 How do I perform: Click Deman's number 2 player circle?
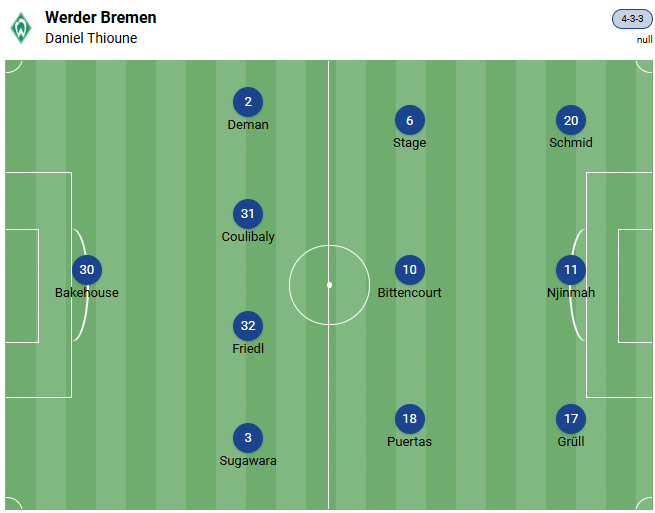click(248, 102)
